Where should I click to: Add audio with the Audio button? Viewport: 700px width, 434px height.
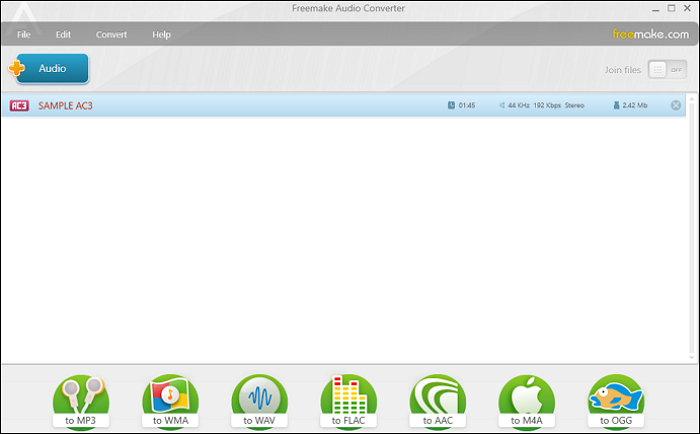tap(51, 69)
